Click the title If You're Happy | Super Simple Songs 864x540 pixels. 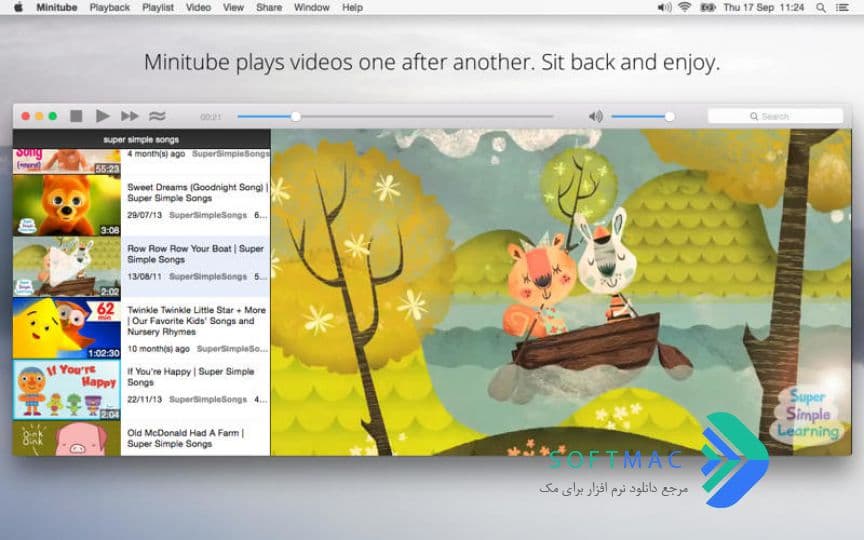[191, 376]
